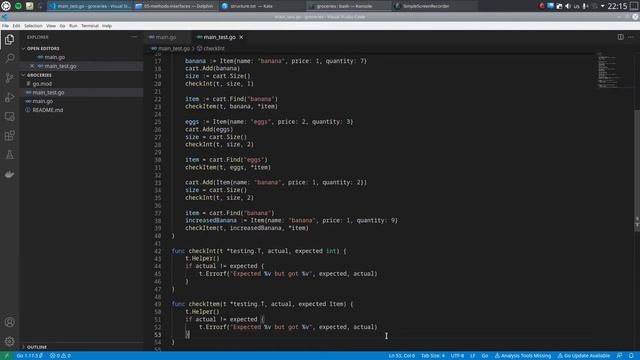
Task: Open Explorer views and more actions ellipsis
Action: [x=134, y=37]
